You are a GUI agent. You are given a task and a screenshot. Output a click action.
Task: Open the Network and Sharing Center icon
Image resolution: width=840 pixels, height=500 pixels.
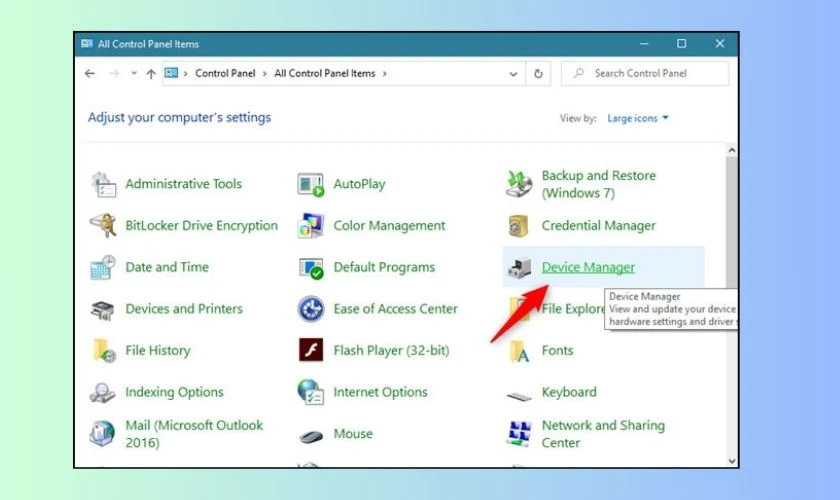point(519,434)
